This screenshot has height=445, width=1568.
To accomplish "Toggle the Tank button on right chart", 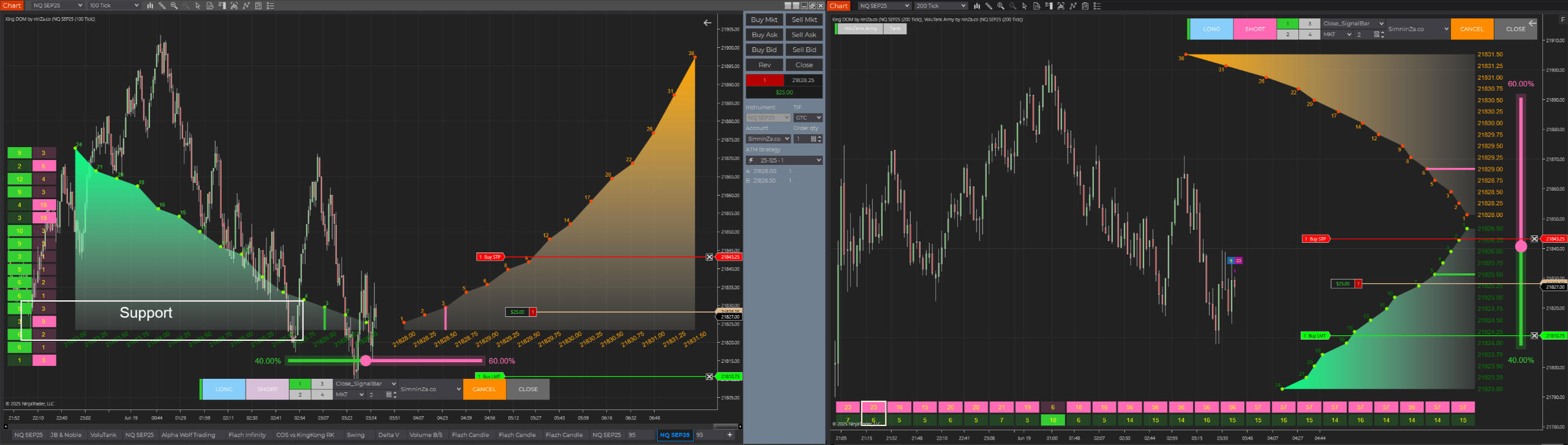I will [895, 29].
